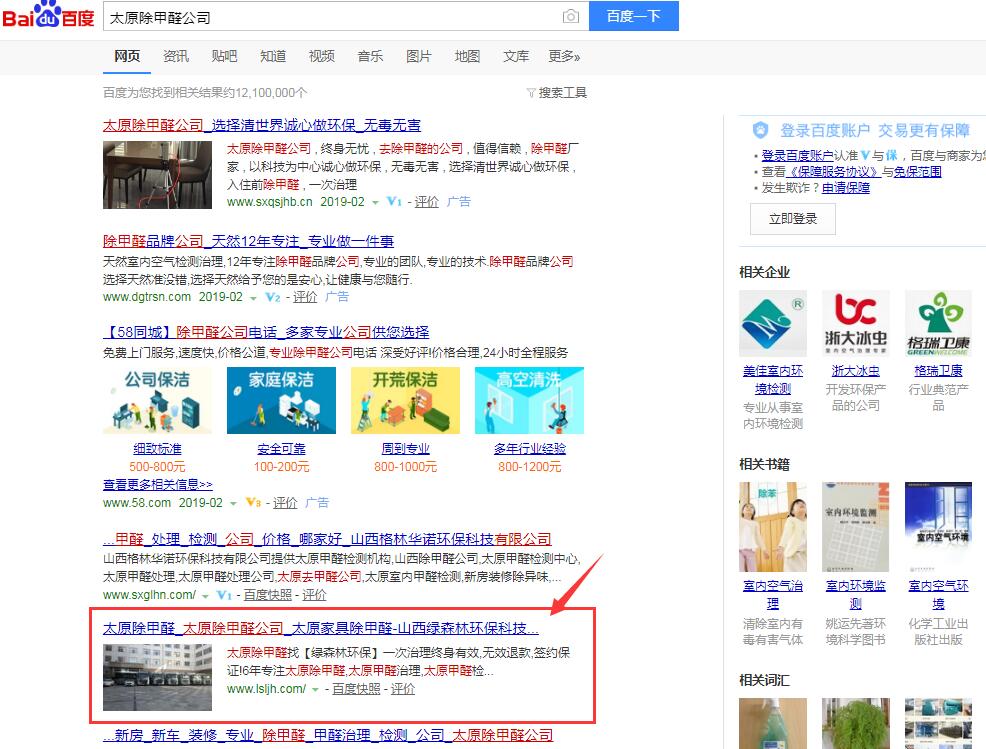986x749 pixels.
Task: Switch to the 图片 tab
Action: click(x=419, y=57)
